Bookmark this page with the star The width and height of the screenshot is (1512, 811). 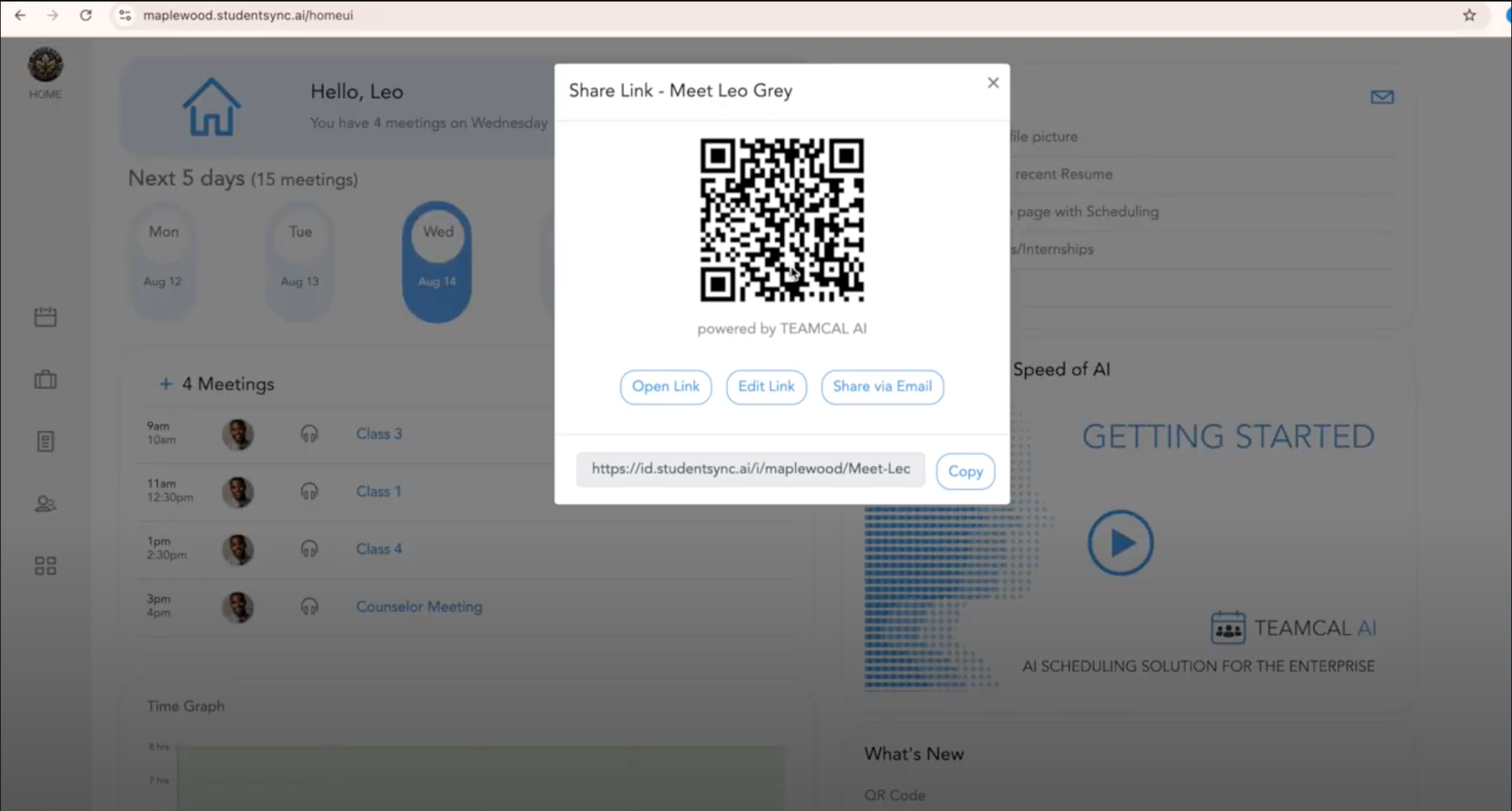tap(1469, 15)
